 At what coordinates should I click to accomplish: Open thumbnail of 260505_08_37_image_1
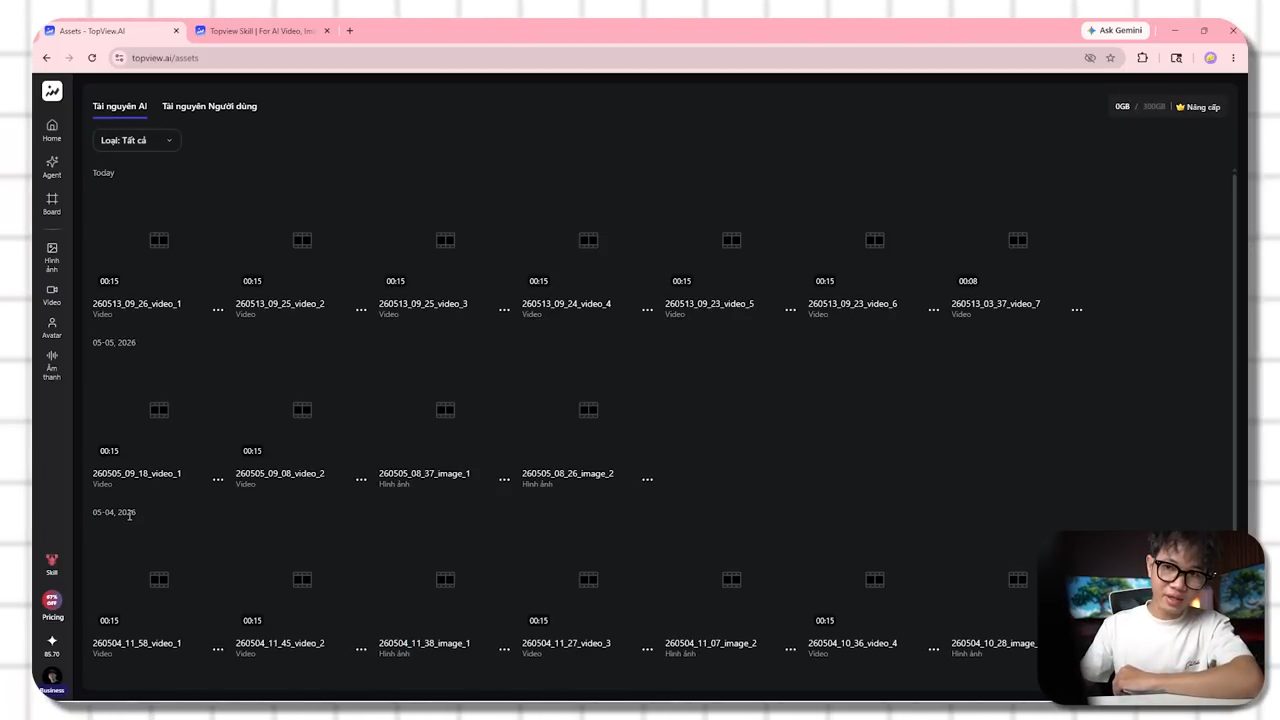pyautogui.click(x=445, y=410)
